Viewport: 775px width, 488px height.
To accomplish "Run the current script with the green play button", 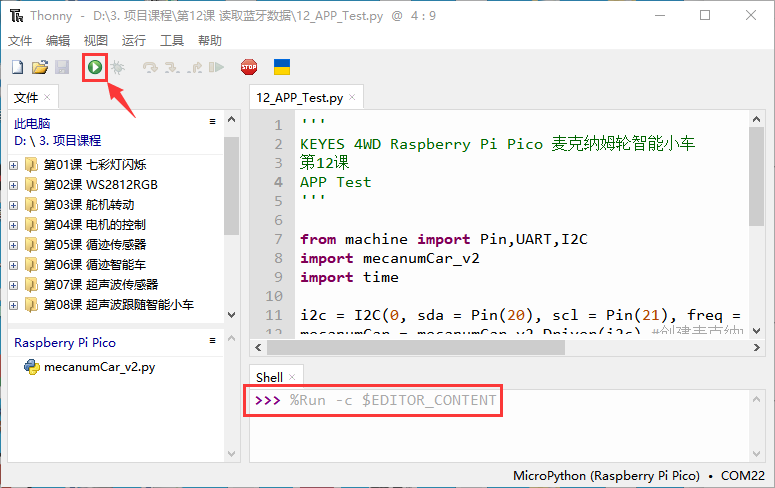I will click(95, 67).
